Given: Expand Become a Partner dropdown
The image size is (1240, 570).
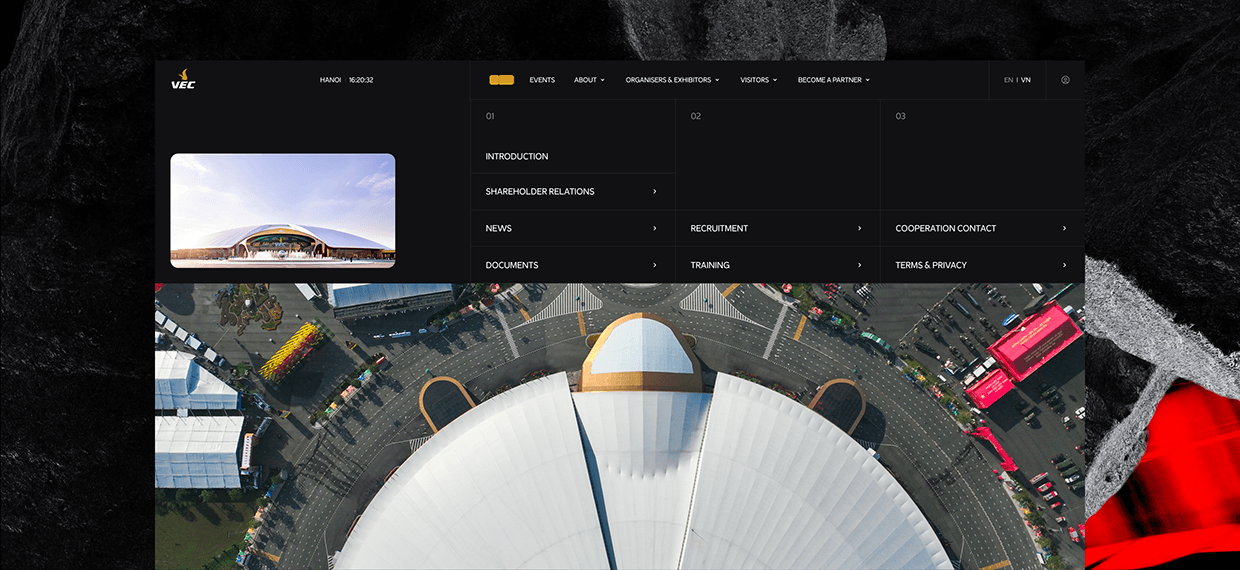Looking at the screenshot, I should click(834, 80).
